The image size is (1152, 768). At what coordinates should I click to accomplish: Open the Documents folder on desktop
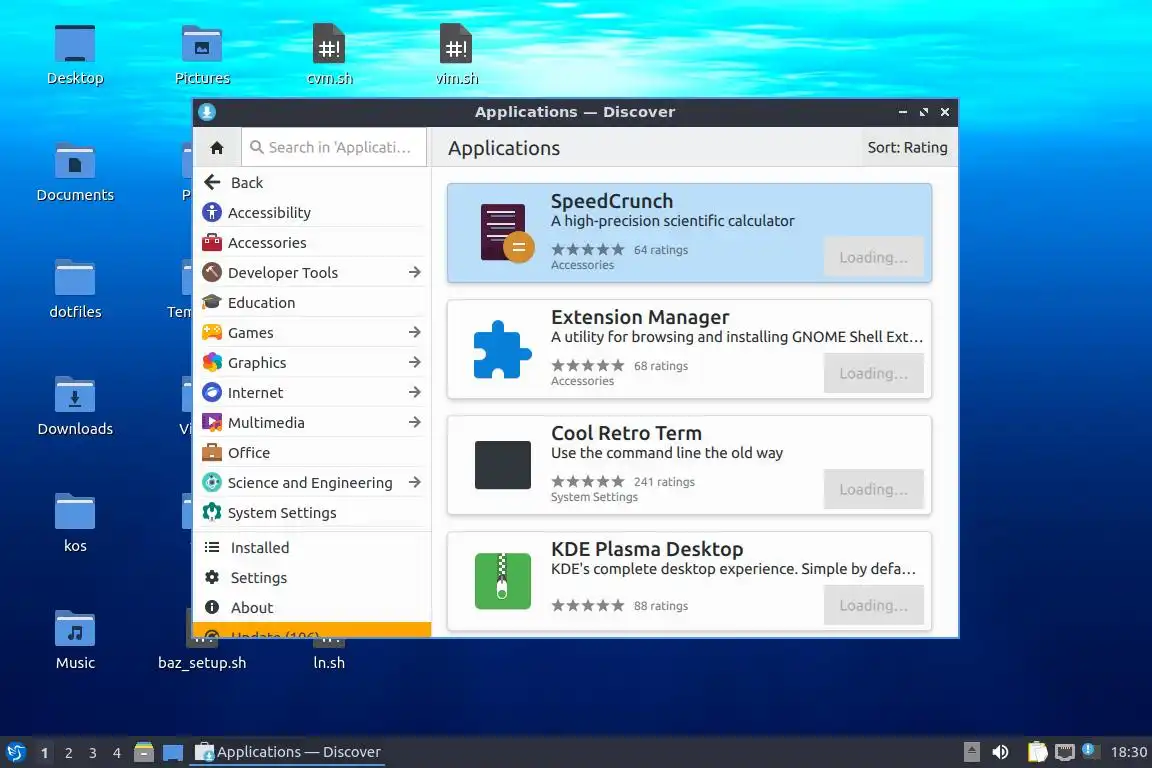(x=75, y=173)
